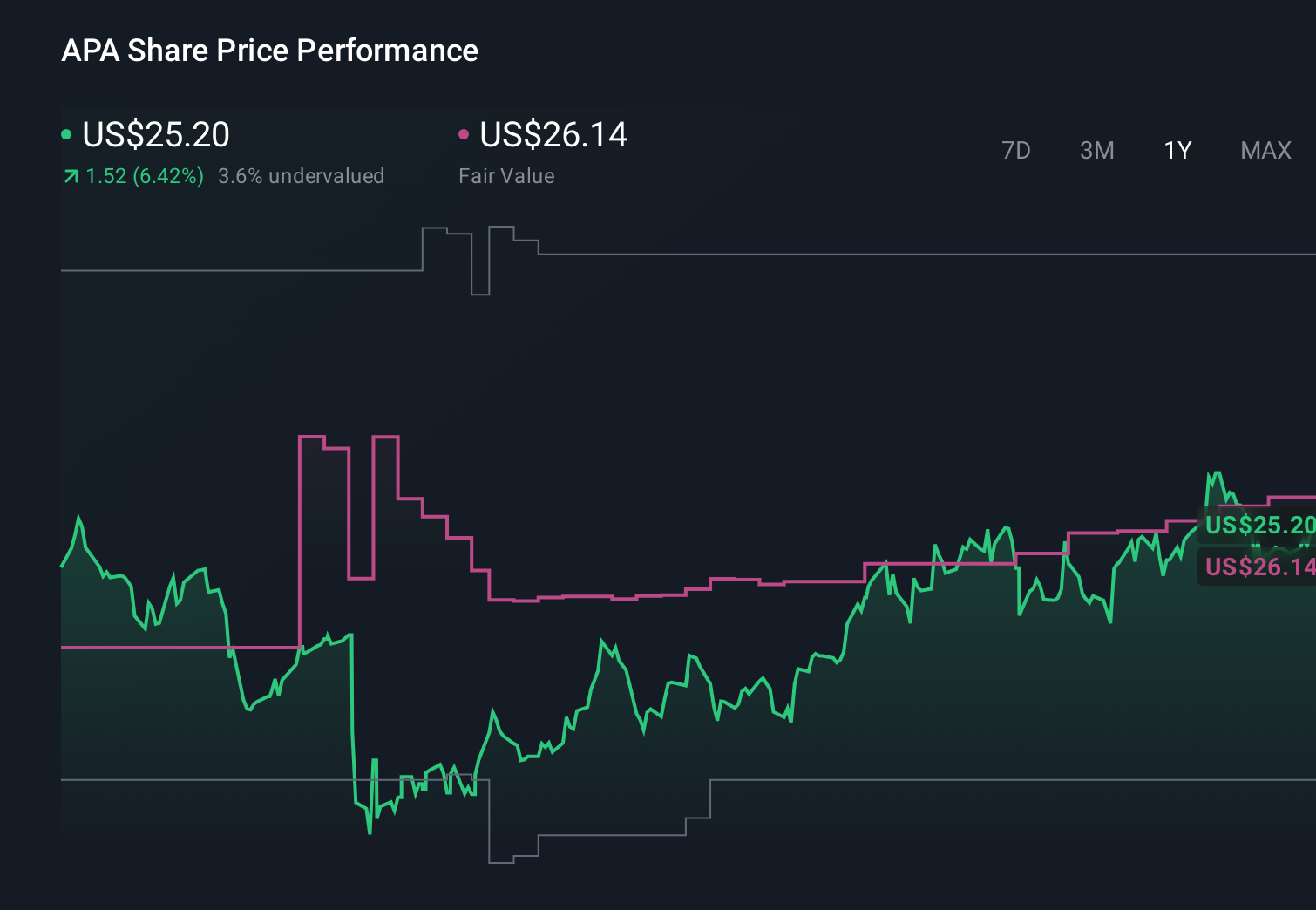This screenshot has width=1316, height=910.
Task: Click the US$26.14 fair value tag on the chart
Action: 1259,567
